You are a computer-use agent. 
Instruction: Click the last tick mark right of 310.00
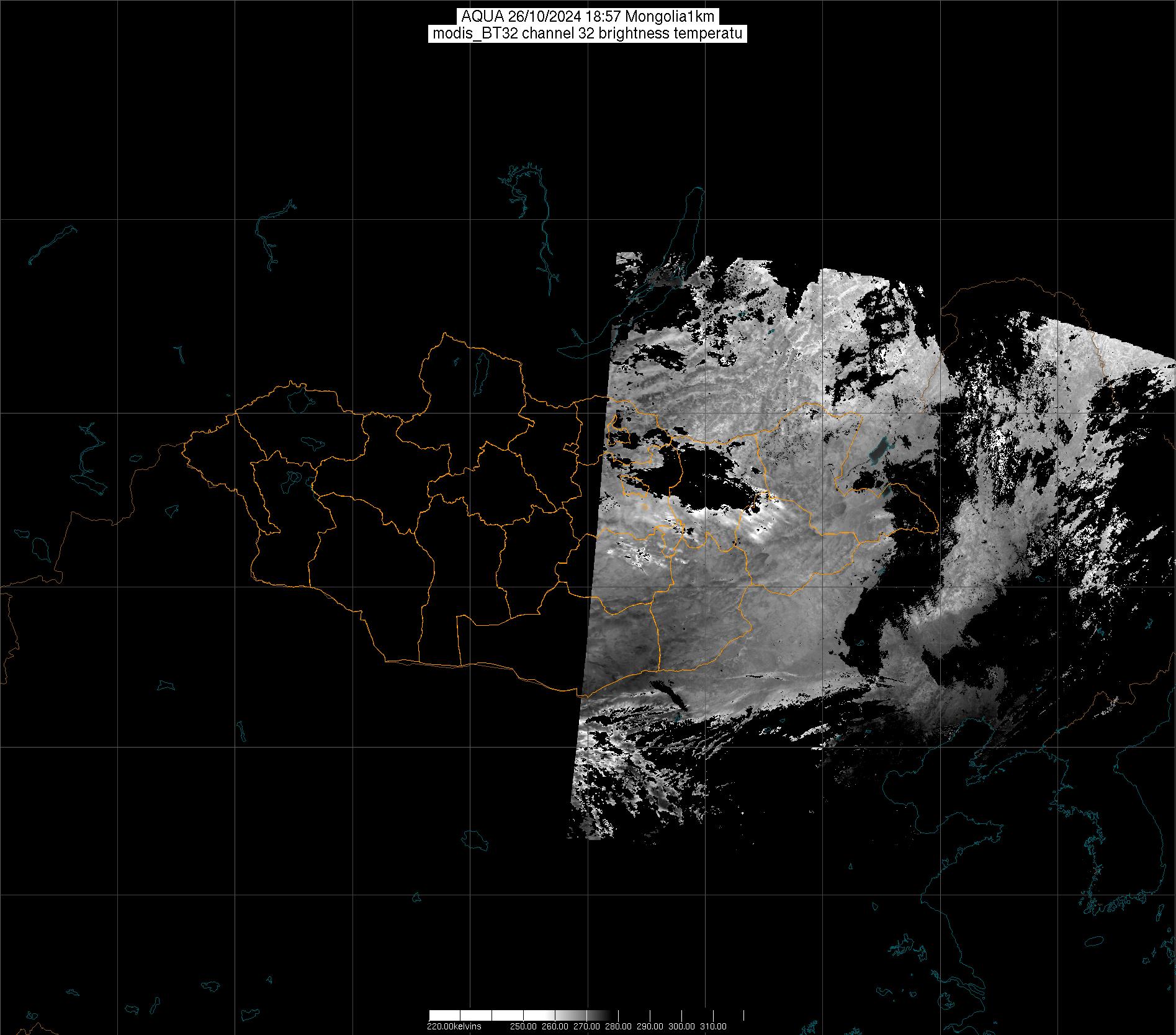point(743,1015)
